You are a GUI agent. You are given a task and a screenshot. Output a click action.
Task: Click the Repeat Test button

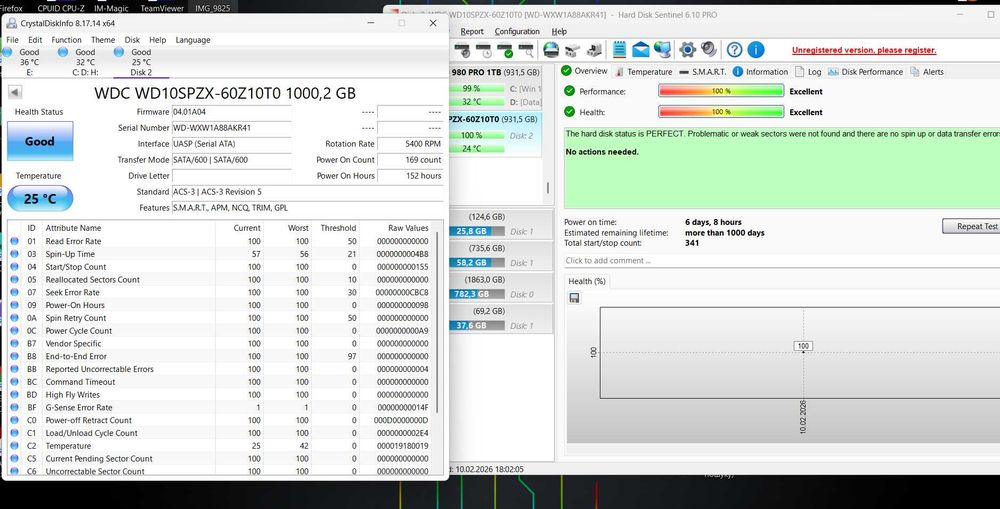coord(973,226)
